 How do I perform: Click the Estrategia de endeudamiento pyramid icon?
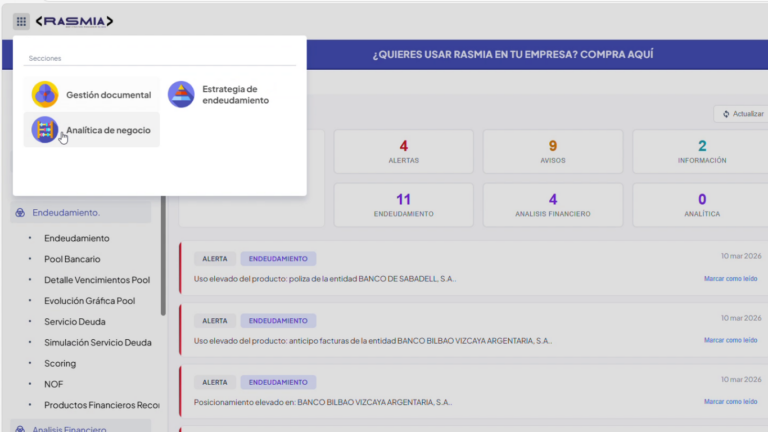[x=181, y=94]
